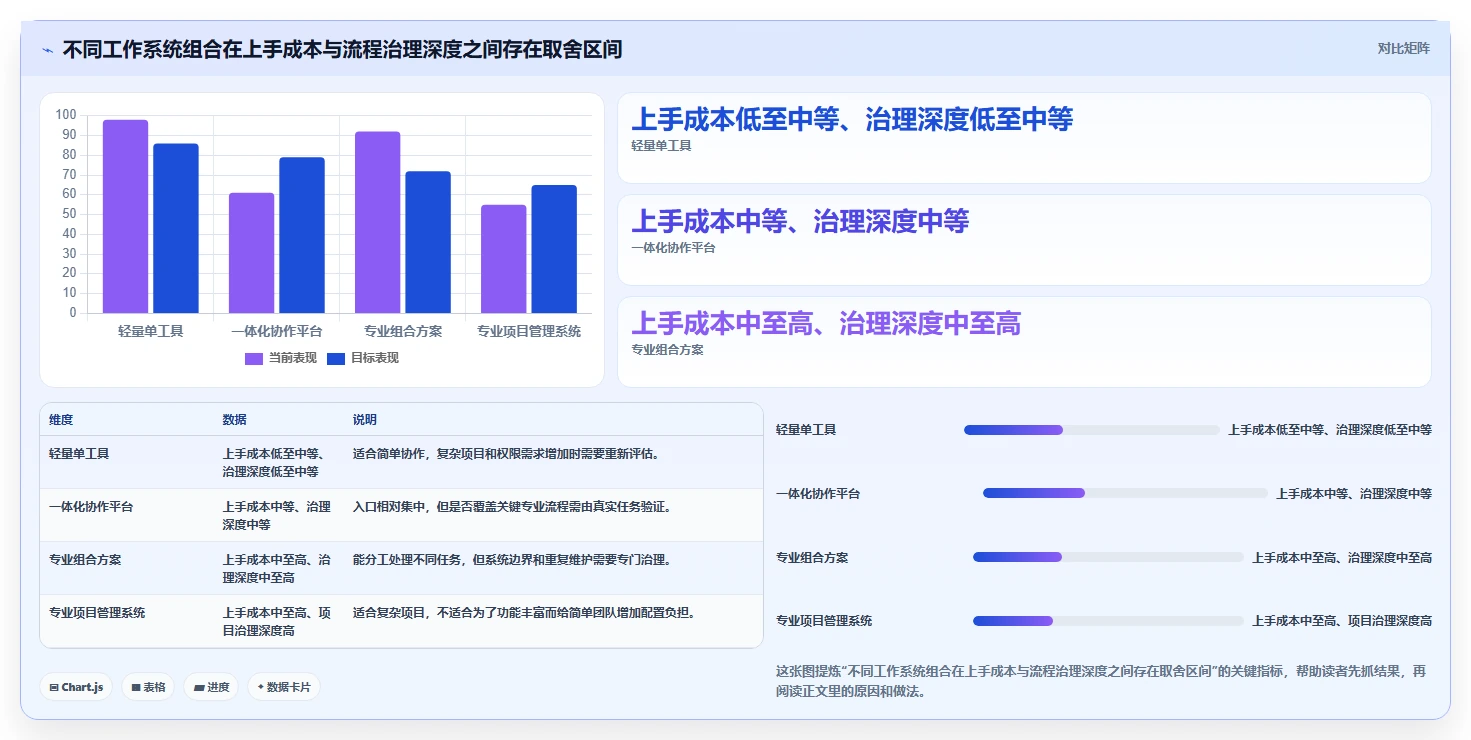The height and width of the screenshot is (740, 1471).
Task: Click the 上手成本中至高、项目治理深度高 table cell
Action: click(x=277, y=621)
